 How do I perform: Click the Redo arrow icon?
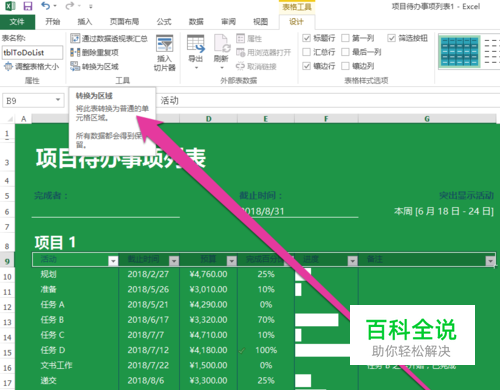pos(70,6)
